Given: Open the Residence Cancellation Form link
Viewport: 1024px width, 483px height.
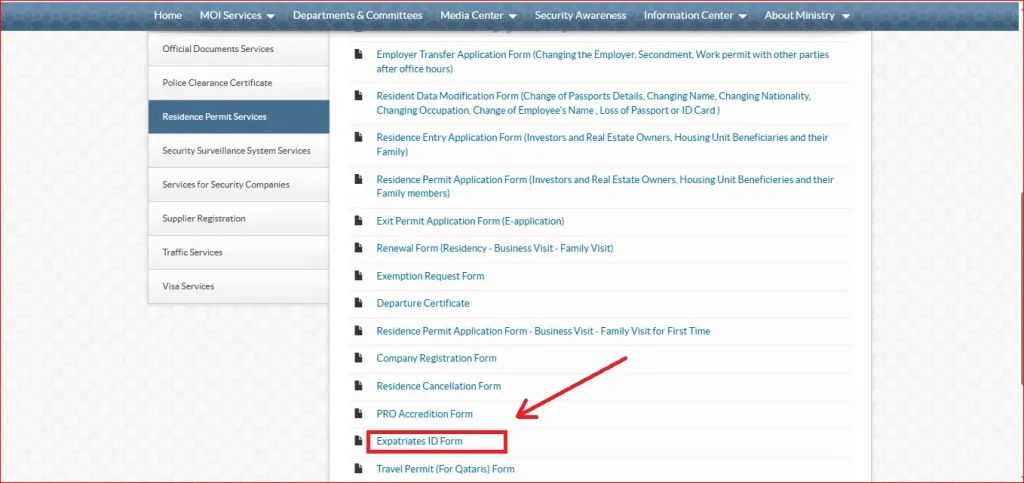Looking at the screenshot, I should tap(438, 386).
